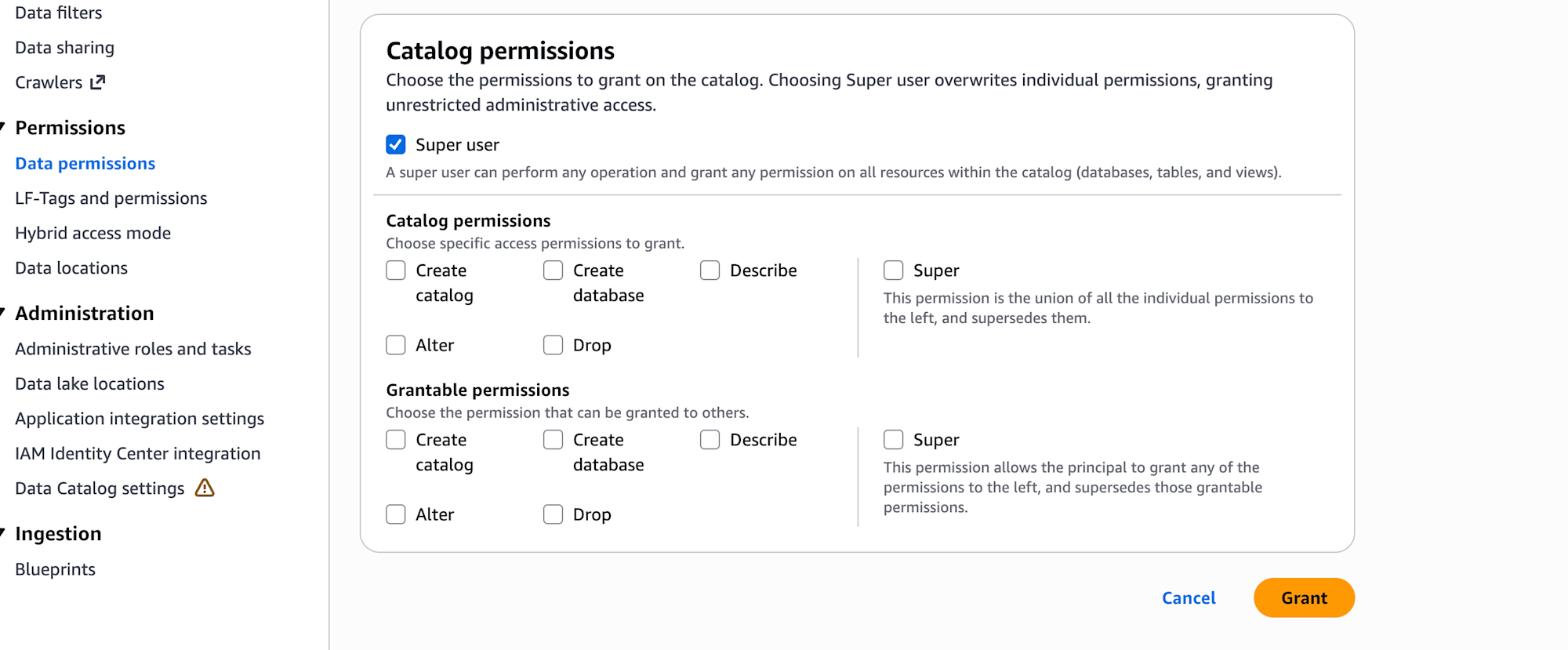Screen dimensions: 1568x650
Task: Enable Create database under Grantable permissions
Action: 554,440
